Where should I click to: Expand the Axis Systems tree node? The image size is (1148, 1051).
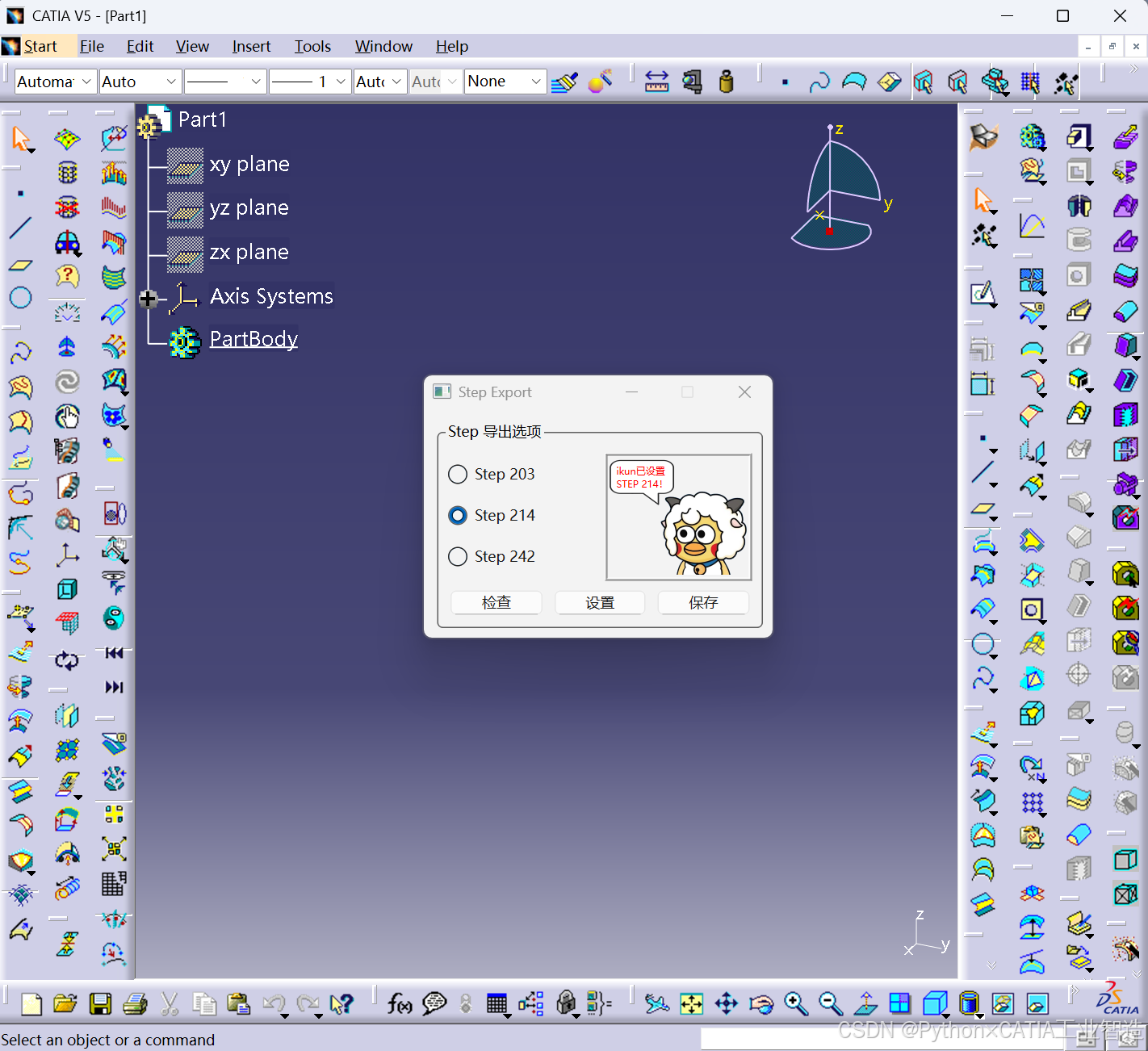point(148,298)
